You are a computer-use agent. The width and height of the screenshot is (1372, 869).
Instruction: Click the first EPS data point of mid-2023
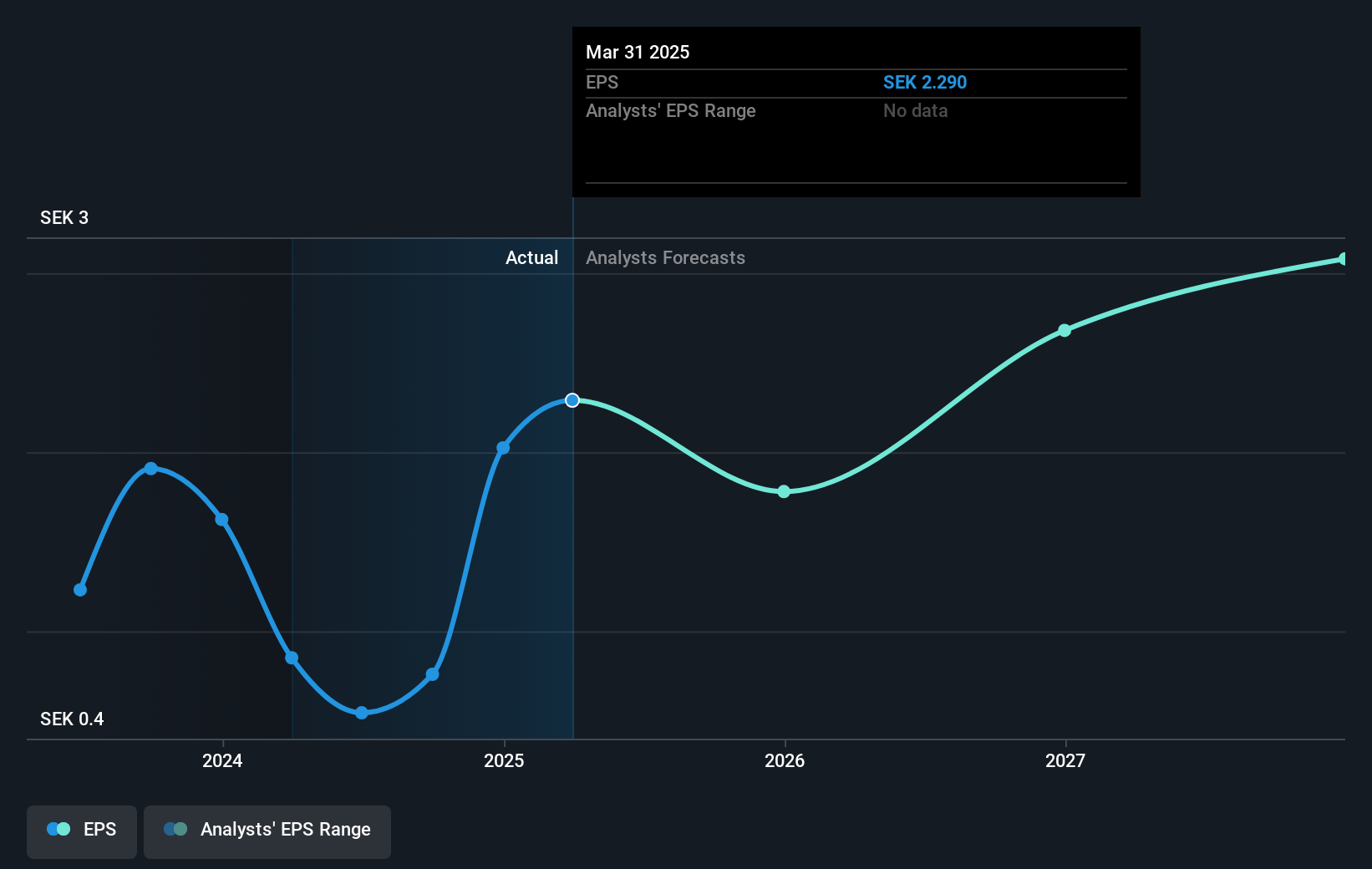pos(80,590)
